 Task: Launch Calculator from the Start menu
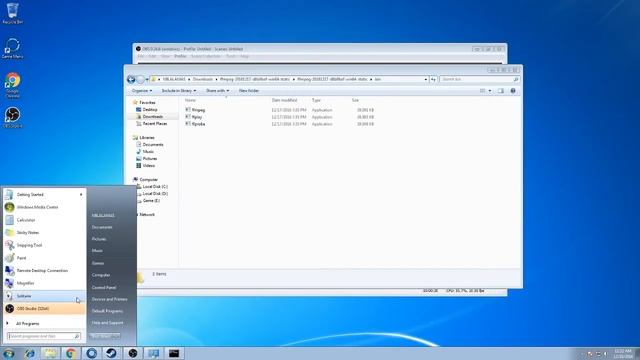(x=44, y=220)
